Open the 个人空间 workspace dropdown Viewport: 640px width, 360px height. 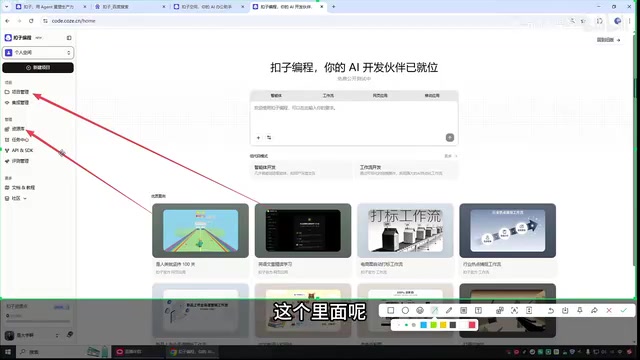tap(38, 53)
